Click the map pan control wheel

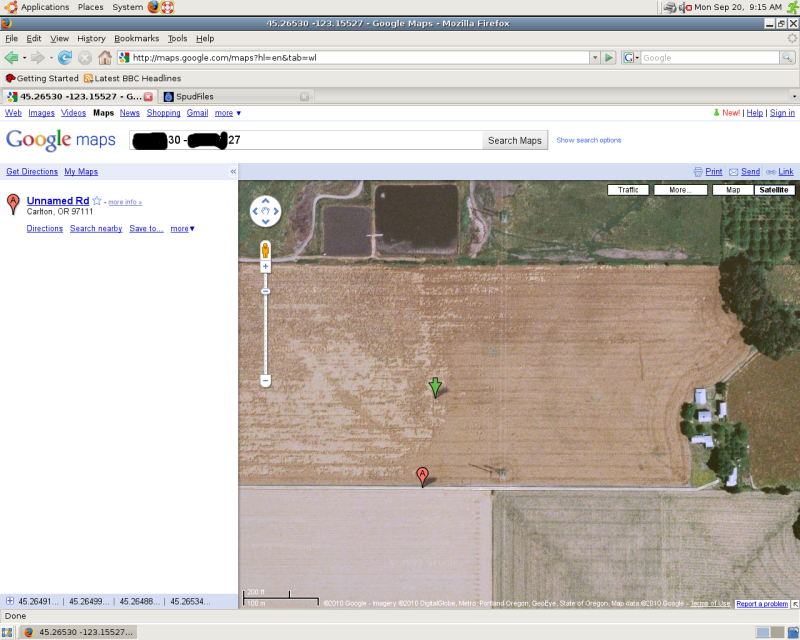tap(266, 211)
